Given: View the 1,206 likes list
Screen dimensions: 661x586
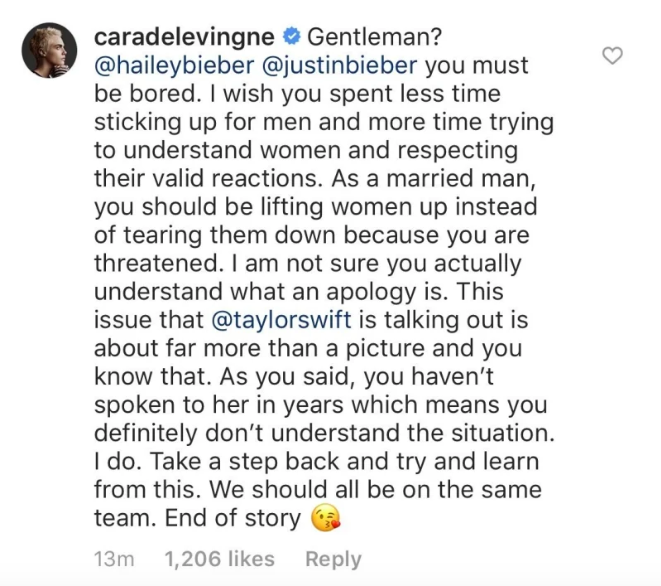Looking at the screenshot, I should click(x=219, y=559).
